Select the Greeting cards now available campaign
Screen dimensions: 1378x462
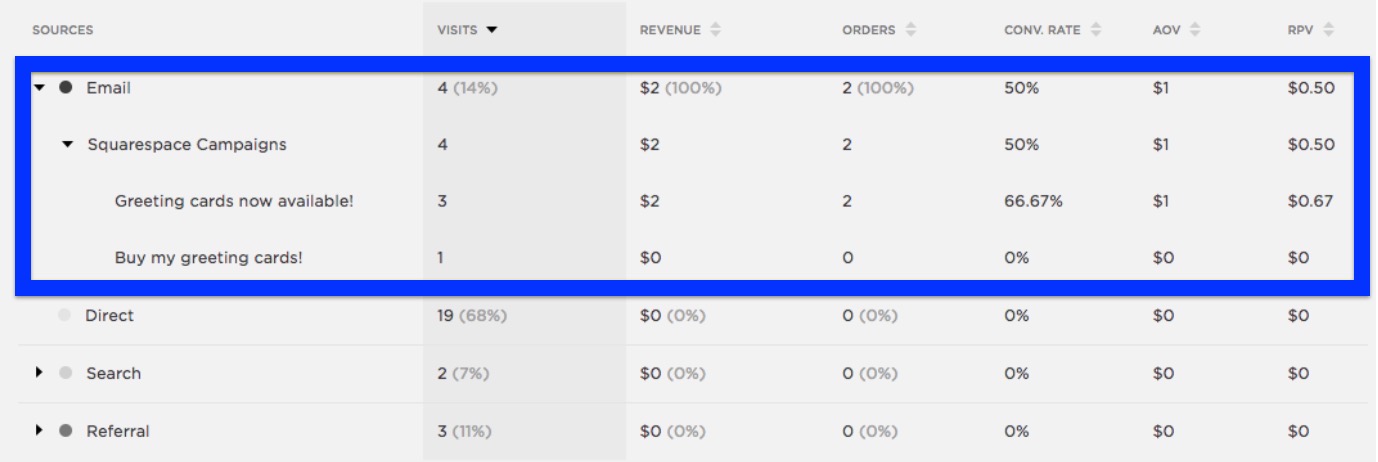coord(234,201)
